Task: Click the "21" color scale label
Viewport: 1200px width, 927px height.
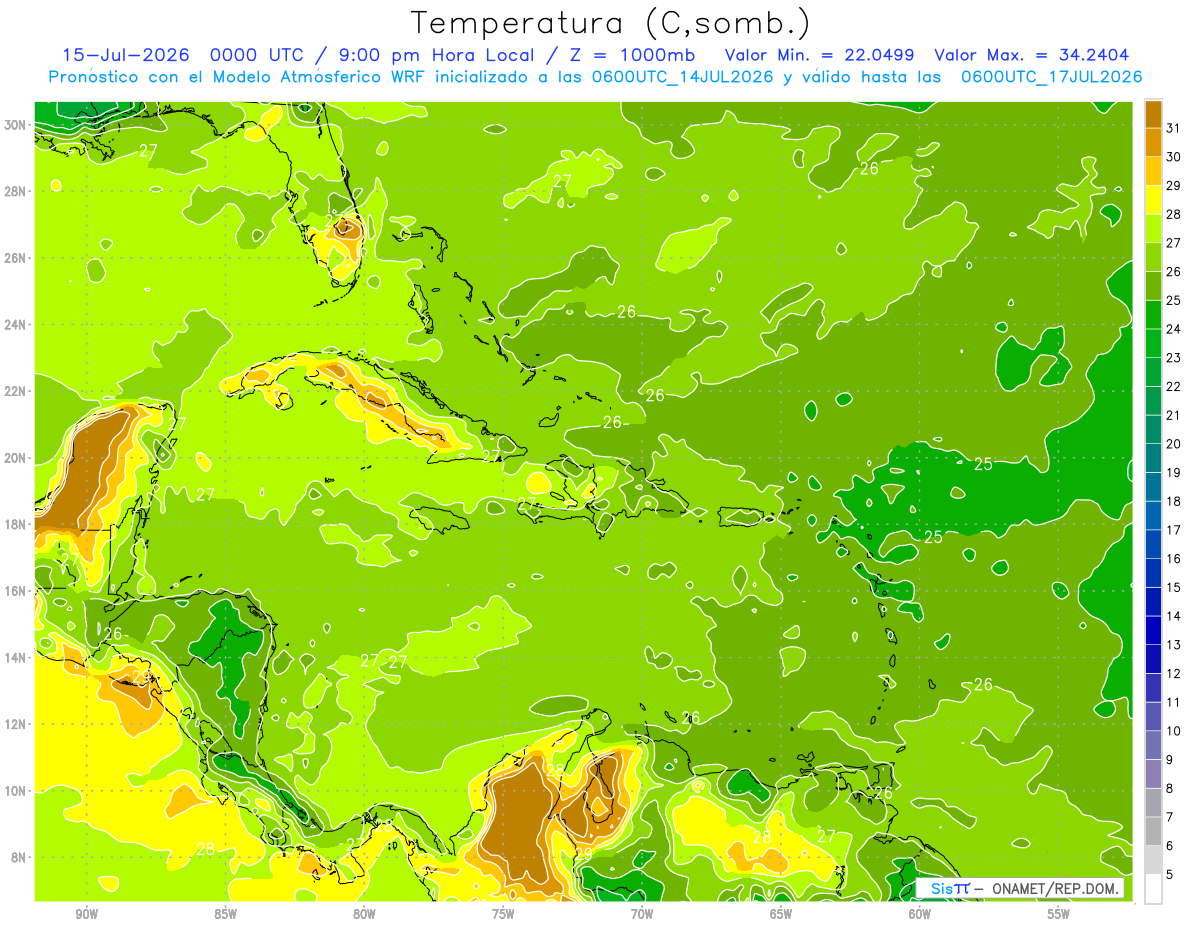Action: (1174, 415)
